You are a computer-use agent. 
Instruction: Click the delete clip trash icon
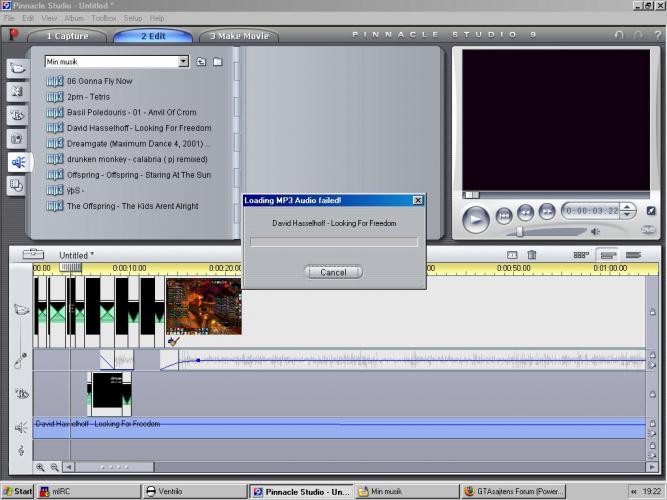click(532, 256)
